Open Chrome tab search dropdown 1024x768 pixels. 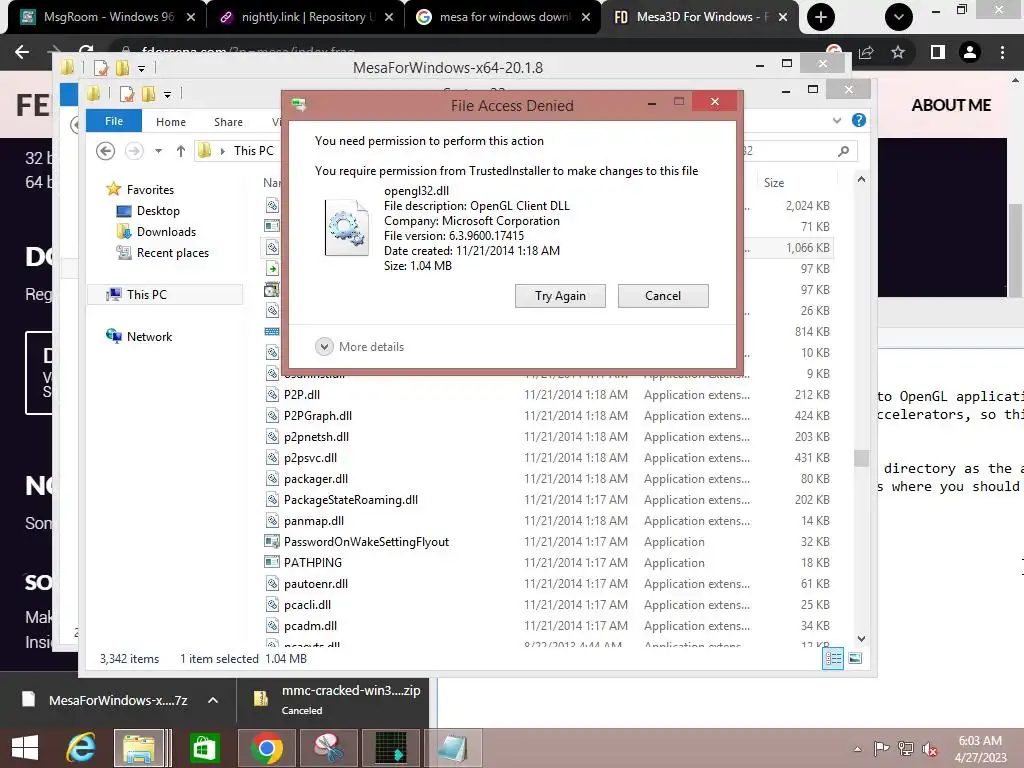(899, 17)
